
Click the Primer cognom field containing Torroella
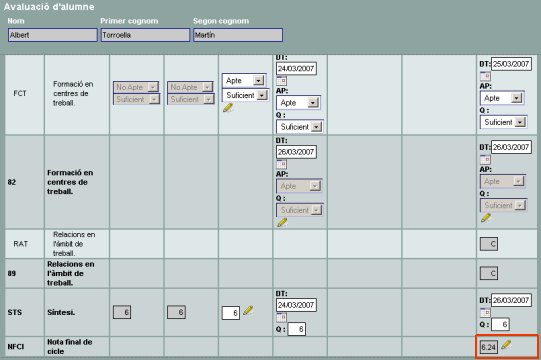(145, 35)
